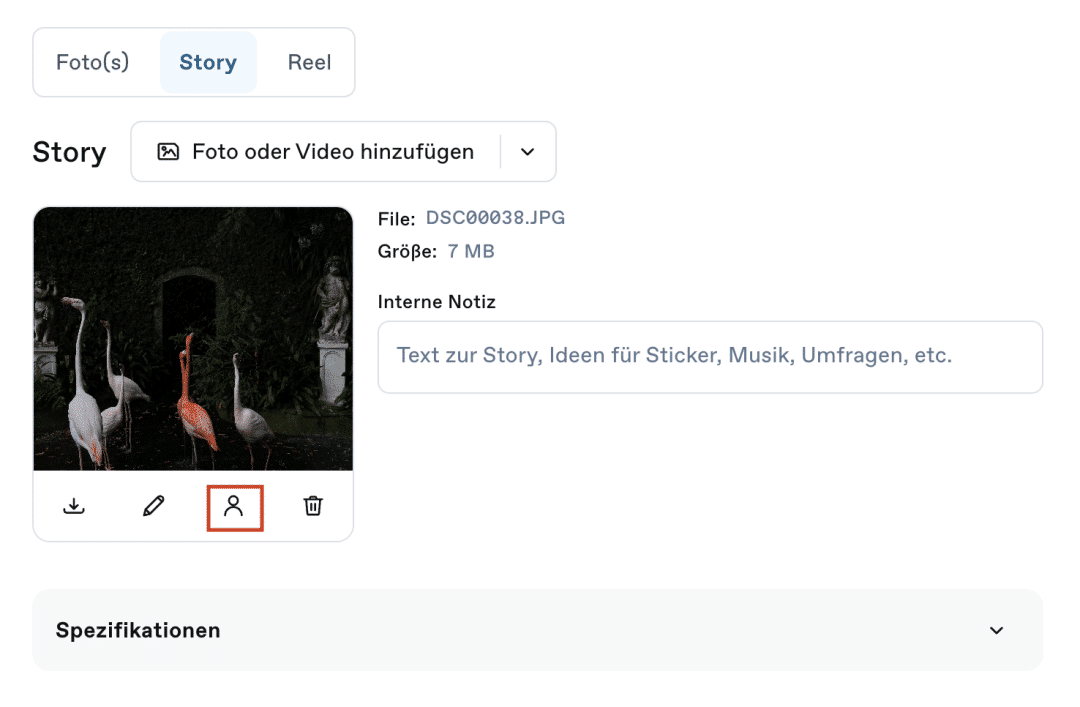Image resolution: width=1080 pixels, height=707 pixels.
Task: Open the flamingo photo thumbnail
Action: [193, 338]
